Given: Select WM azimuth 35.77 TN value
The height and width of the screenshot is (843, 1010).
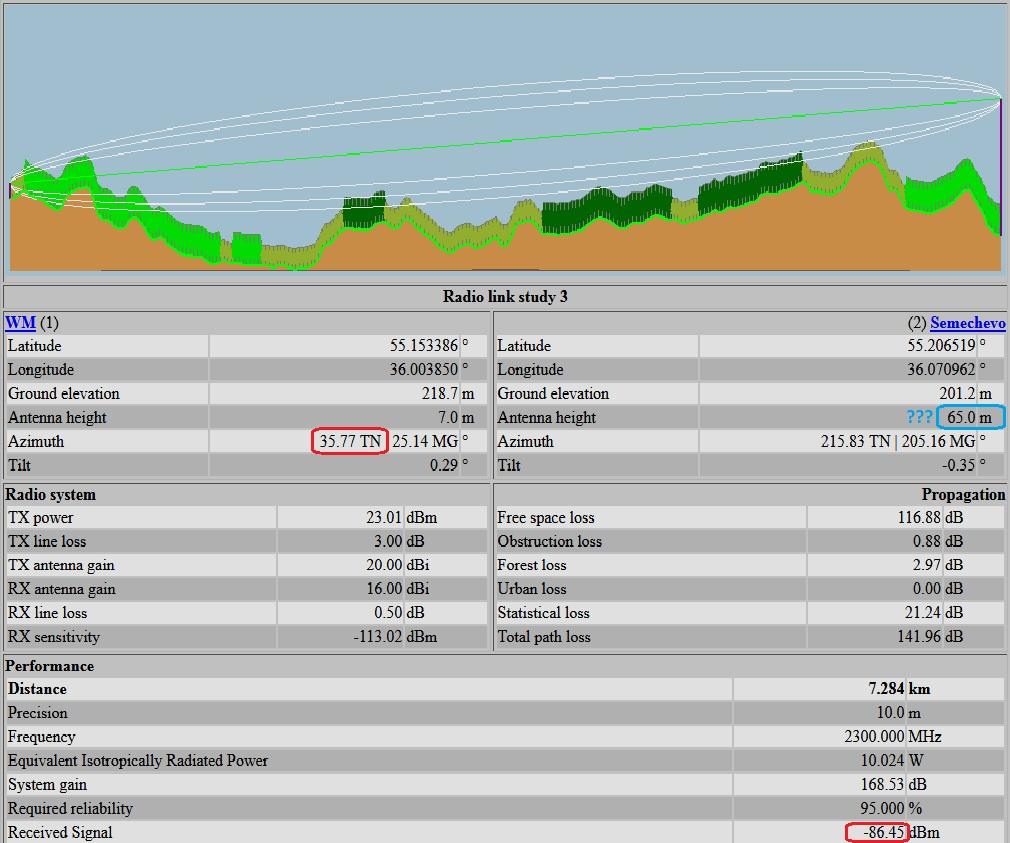Looking at the screenshot, I should tap(350, 441).
